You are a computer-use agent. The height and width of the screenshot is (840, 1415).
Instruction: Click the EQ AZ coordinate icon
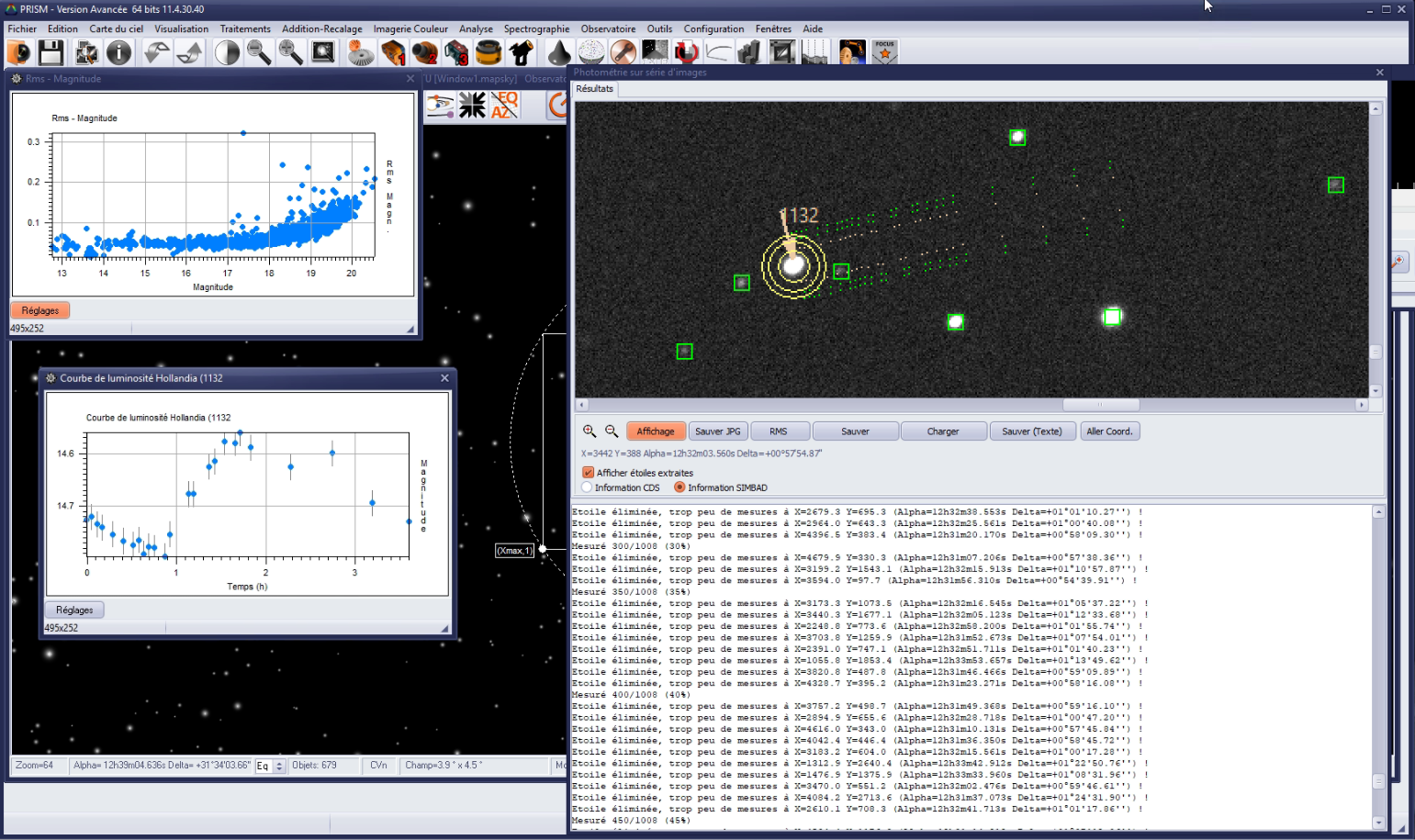tap(504, 106)
